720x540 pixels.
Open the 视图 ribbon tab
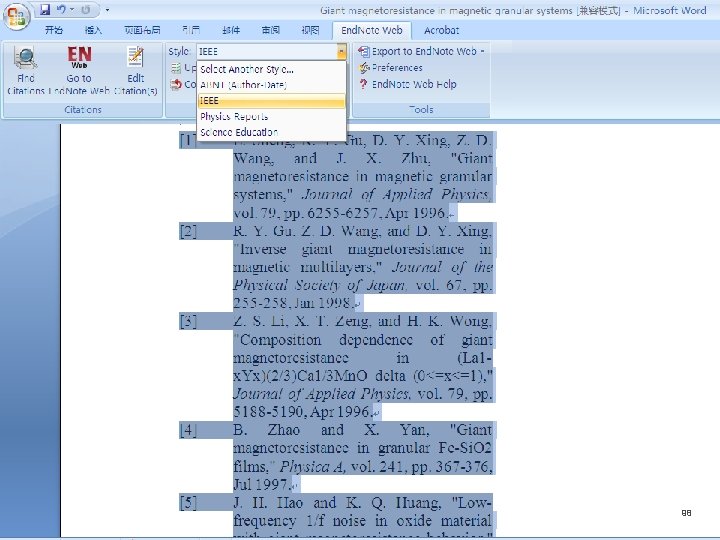(x=310, y=30)
